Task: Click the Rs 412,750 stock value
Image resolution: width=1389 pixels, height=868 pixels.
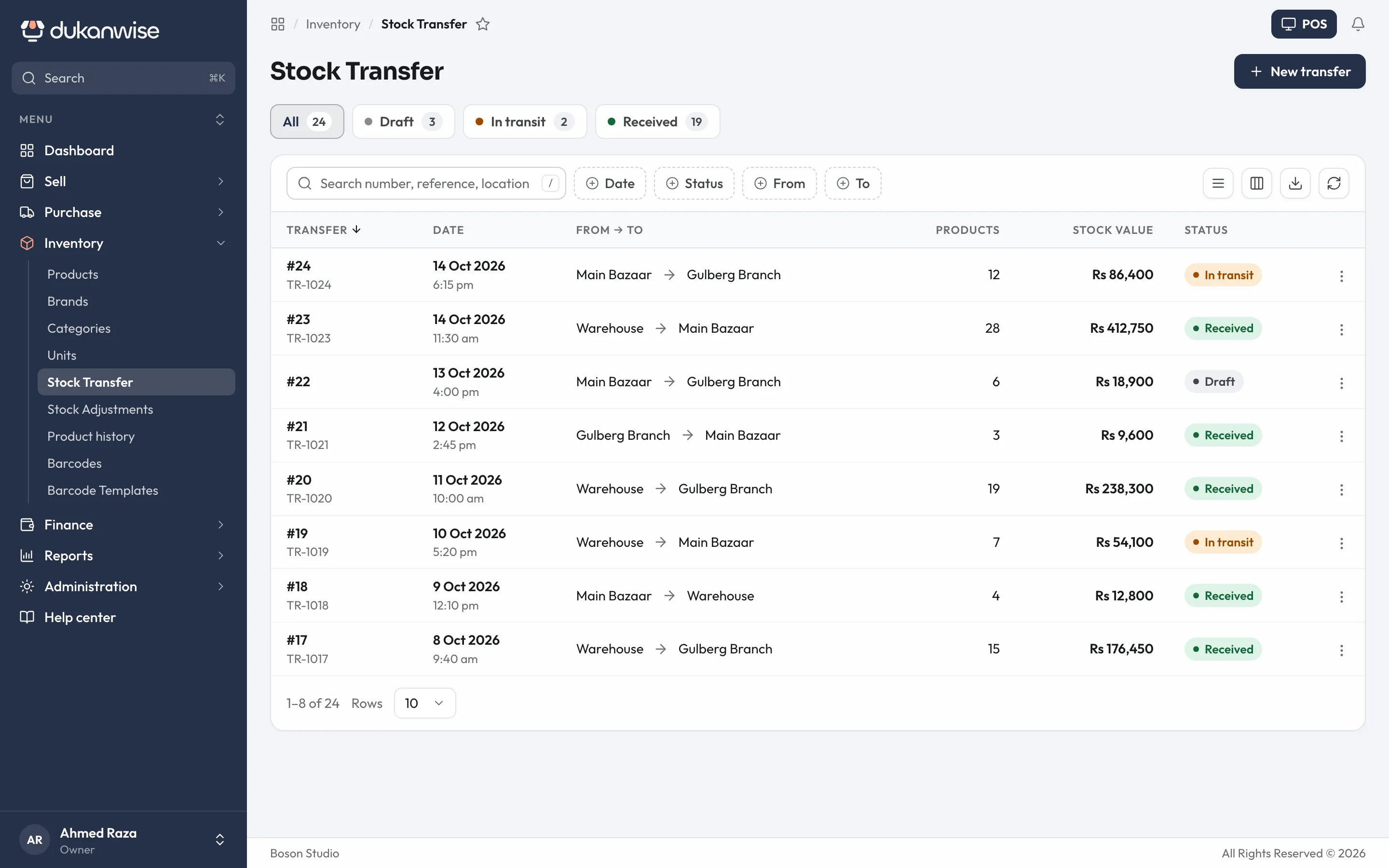Action: coord(1121,328)
